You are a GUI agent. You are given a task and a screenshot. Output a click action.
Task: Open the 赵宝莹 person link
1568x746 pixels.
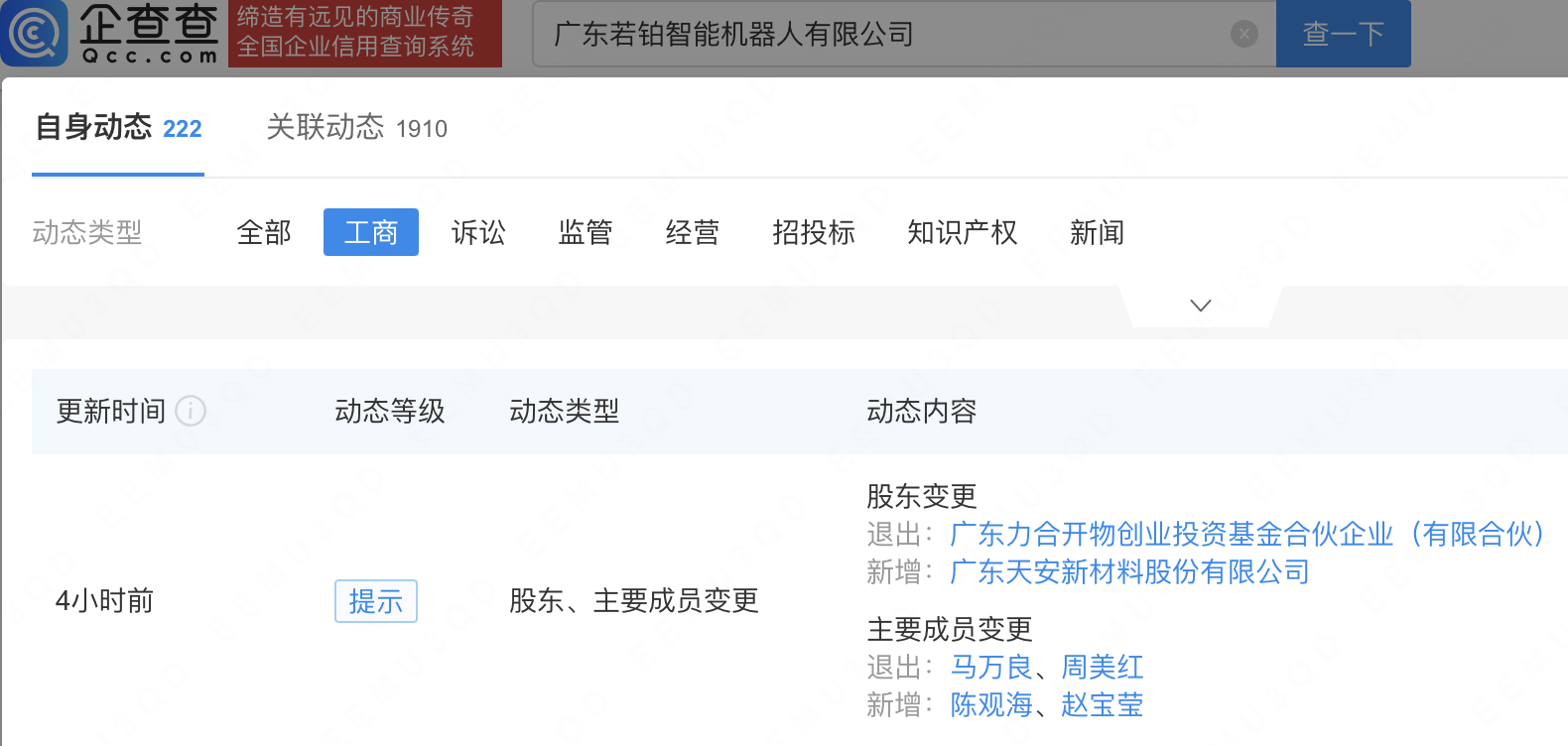coord(1103,704)
